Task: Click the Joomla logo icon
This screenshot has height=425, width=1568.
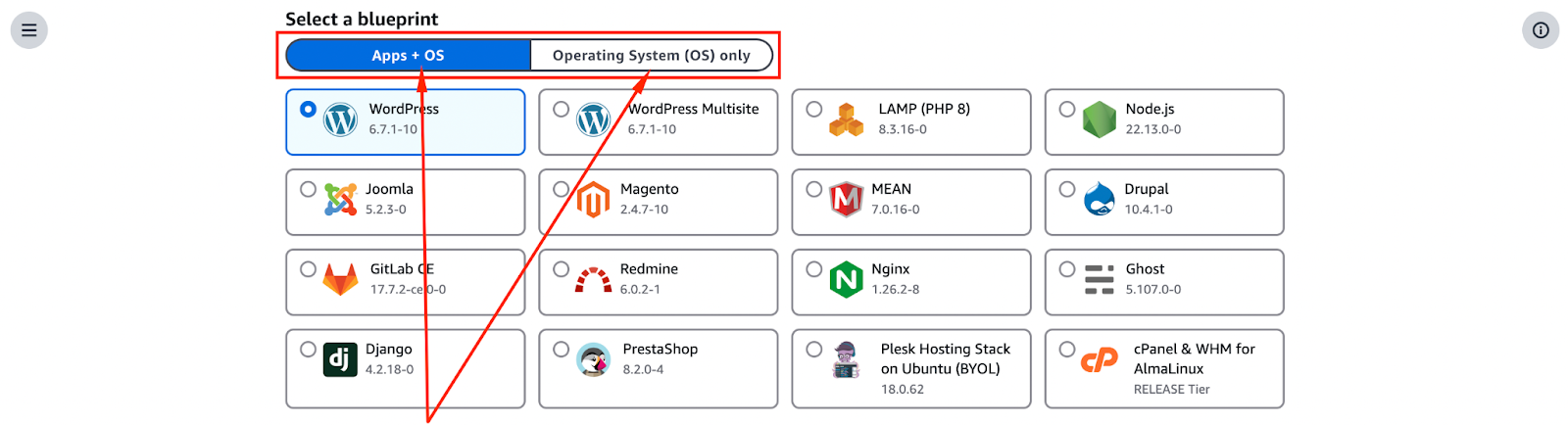Action: pos(340,200)
